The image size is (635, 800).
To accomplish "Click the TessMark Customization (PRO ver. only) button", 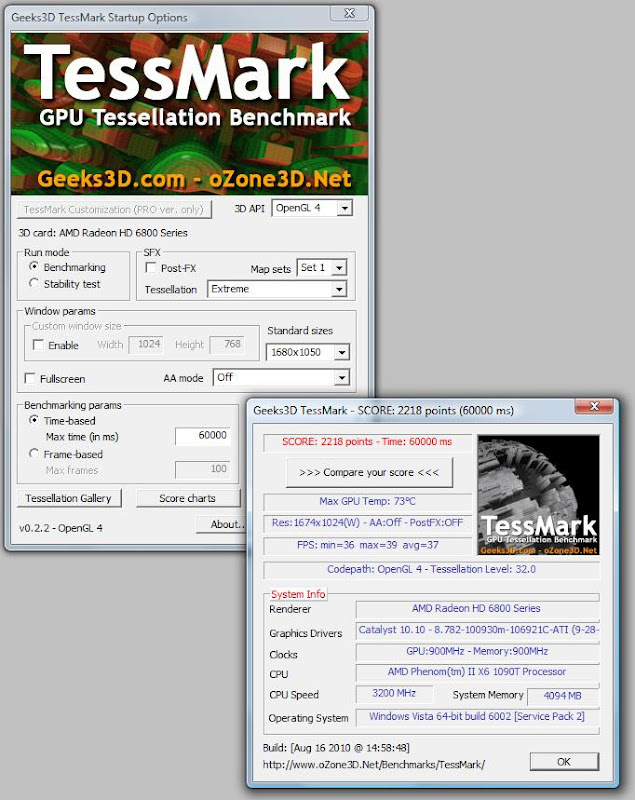I will coord(114,210).
